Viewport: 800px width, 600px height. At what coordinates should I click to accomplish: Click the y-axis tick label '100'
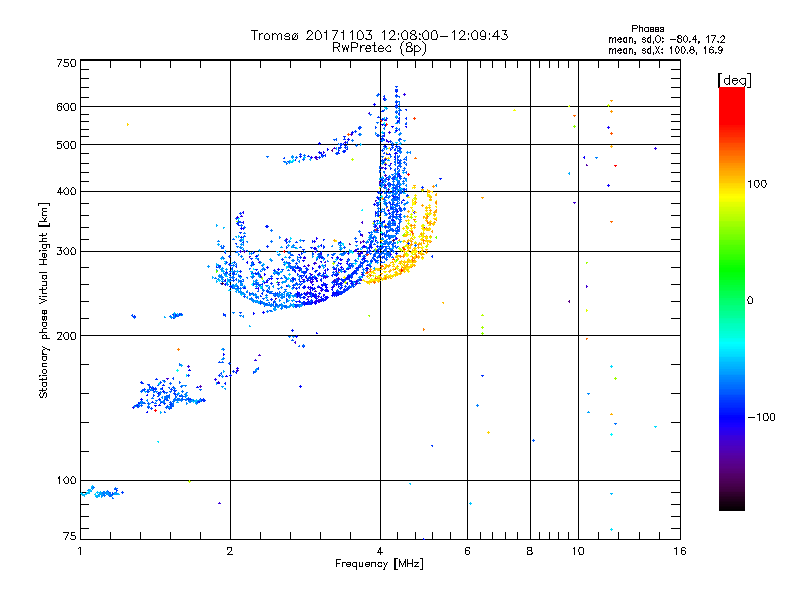66,480
